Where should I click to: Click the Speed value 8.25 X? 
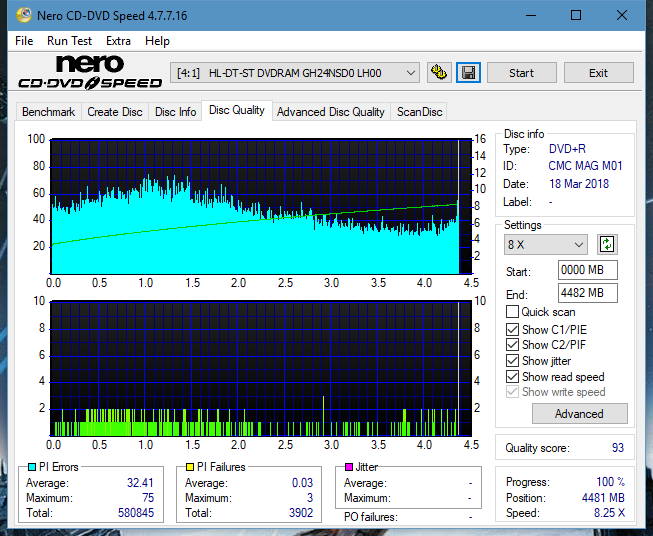(x=609, y=513)
